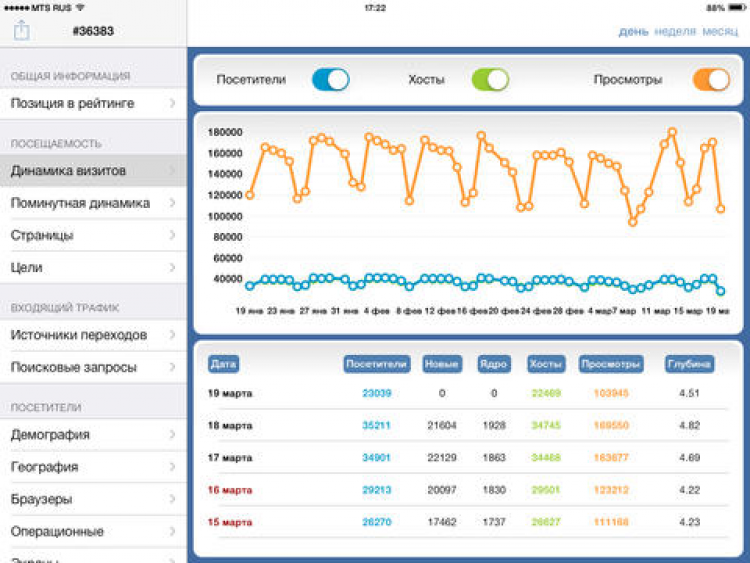
Task: Tap visitors value 29213
Action: click(377, 490)
